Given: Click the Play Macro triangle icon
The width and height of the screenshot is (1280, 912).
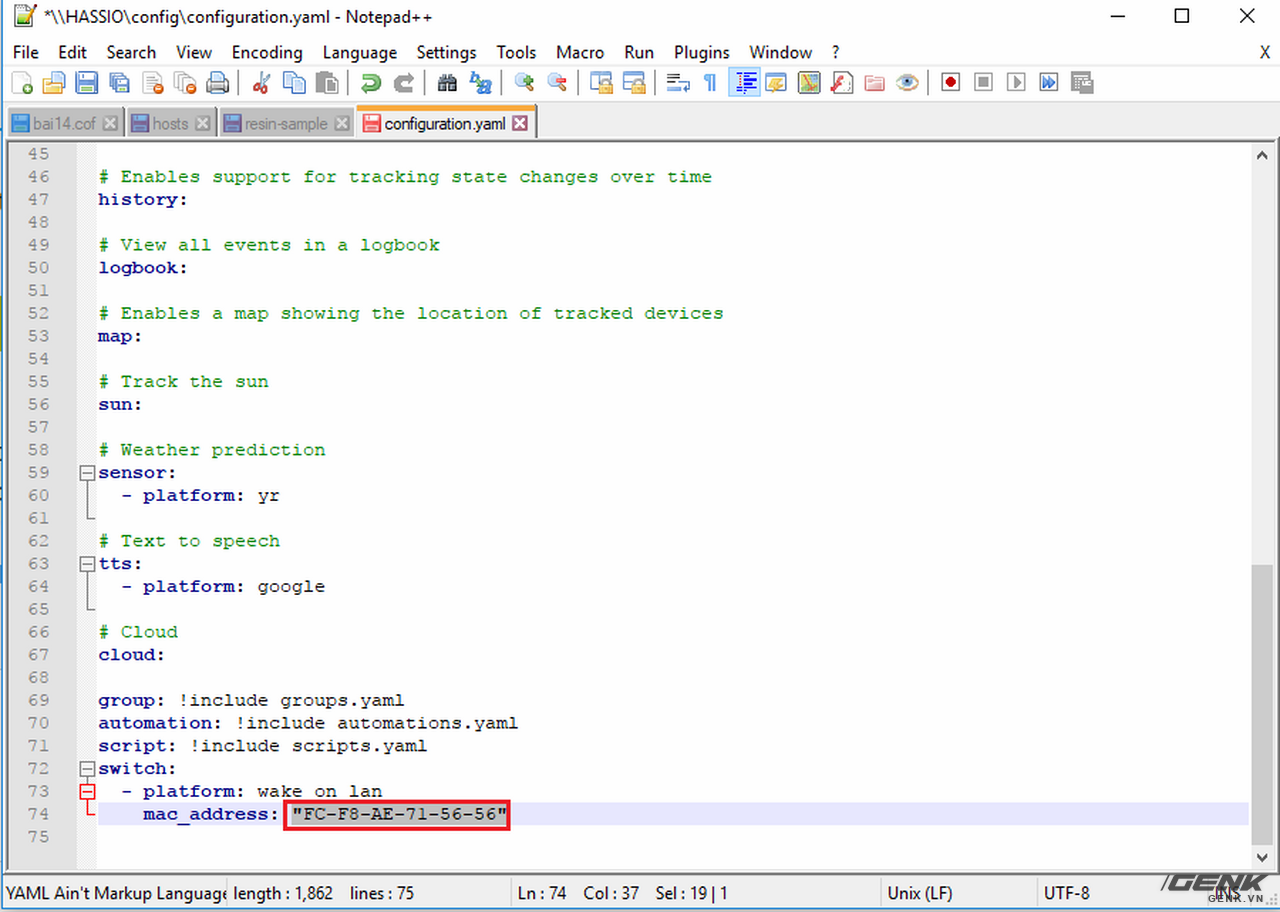Looking at the screenshot, I should [x=1016, y=83].
